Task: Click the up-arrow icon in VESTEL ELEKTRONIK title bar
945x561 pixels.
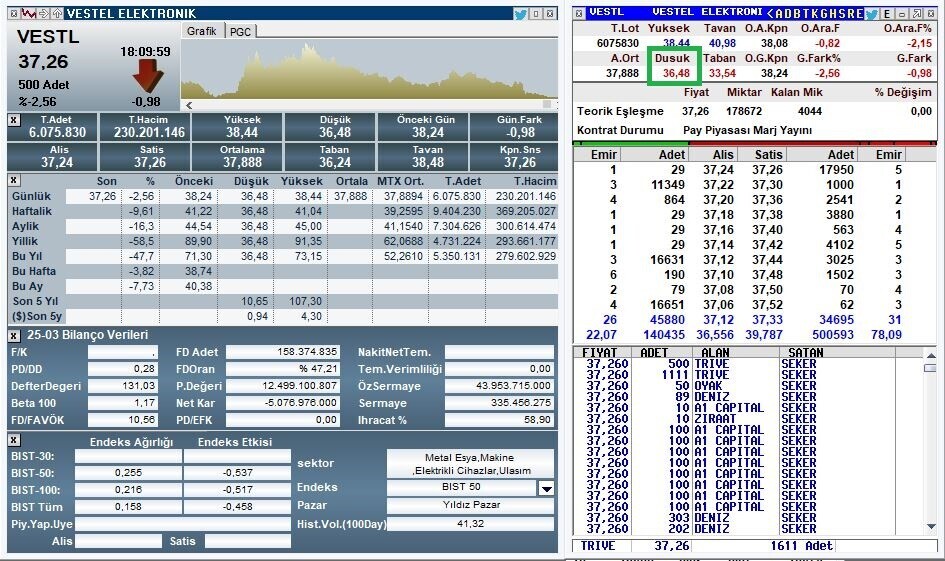Action: coord(57,13)
